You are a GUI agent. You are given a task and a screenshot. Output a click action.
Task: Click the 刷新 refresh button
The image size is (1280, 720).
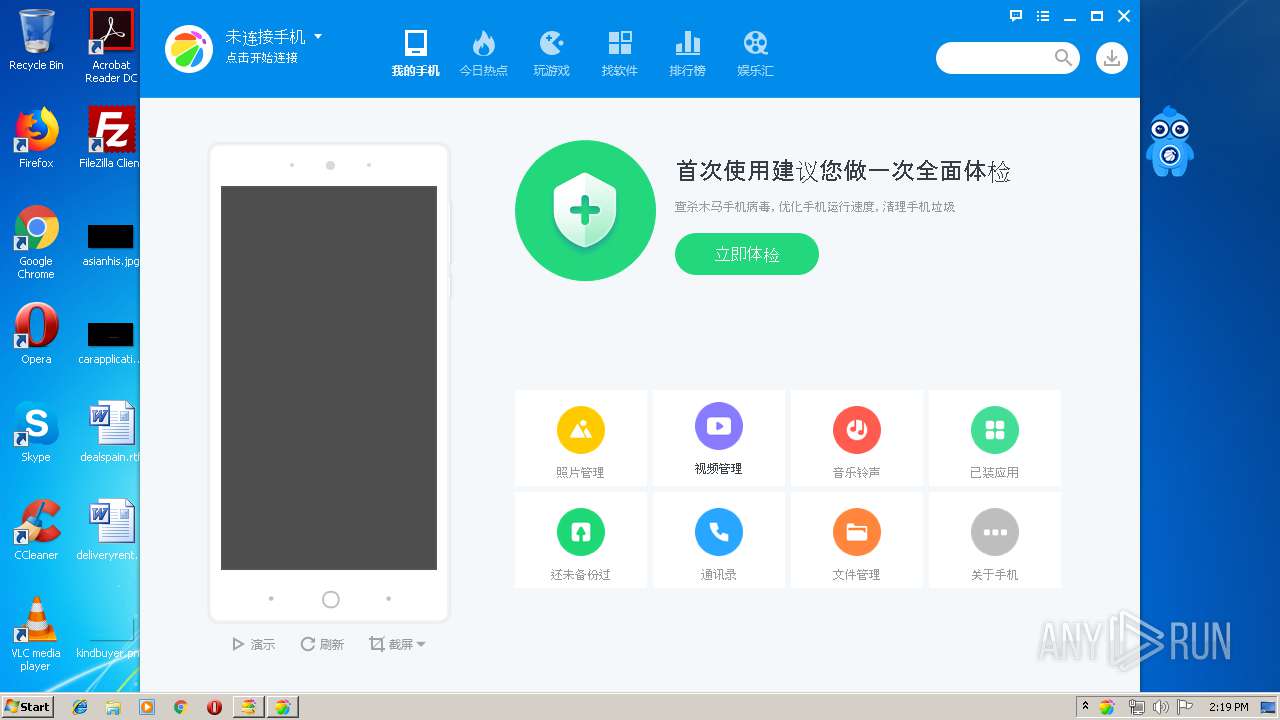323,644
